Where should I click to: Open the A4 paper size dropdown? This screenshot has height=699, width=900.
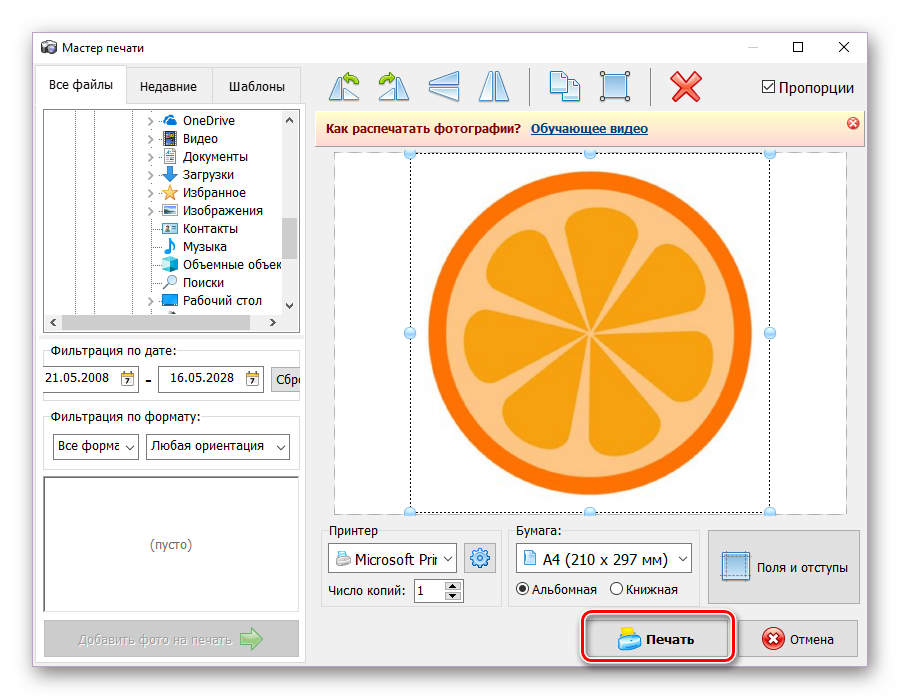pyautogui.click(x=603, y=558)
